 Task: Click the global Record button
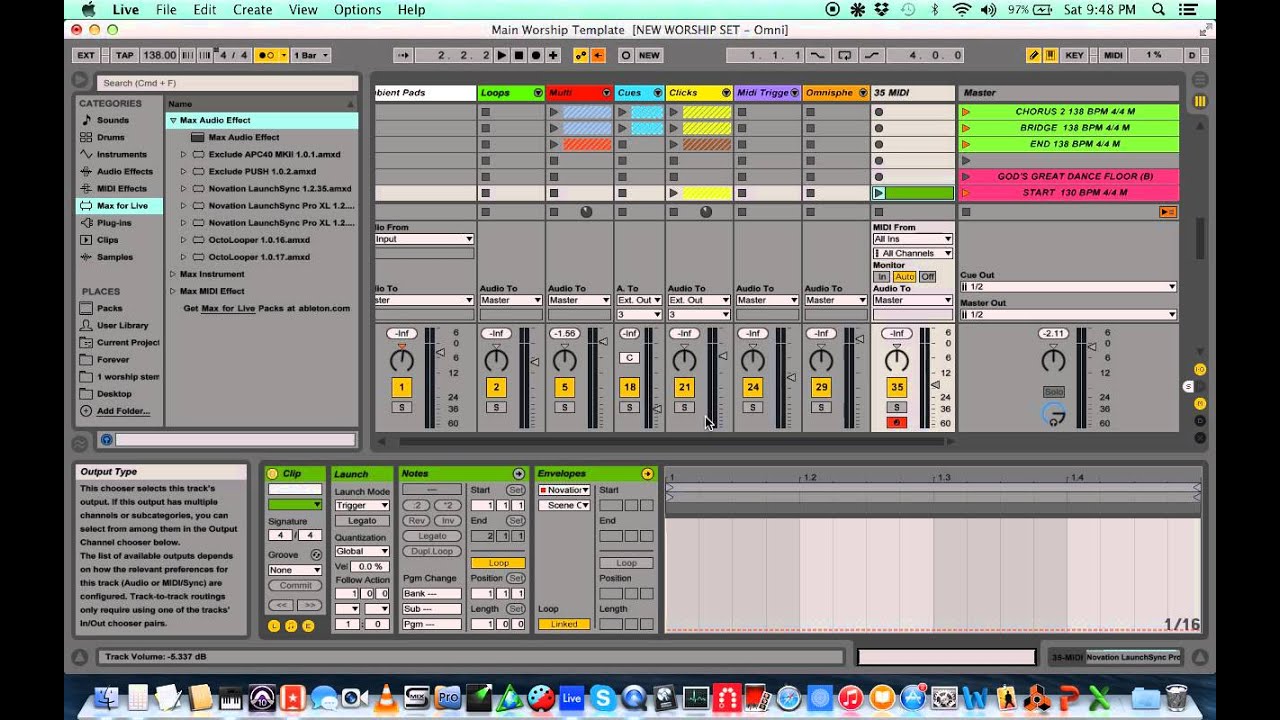[536, 55]
